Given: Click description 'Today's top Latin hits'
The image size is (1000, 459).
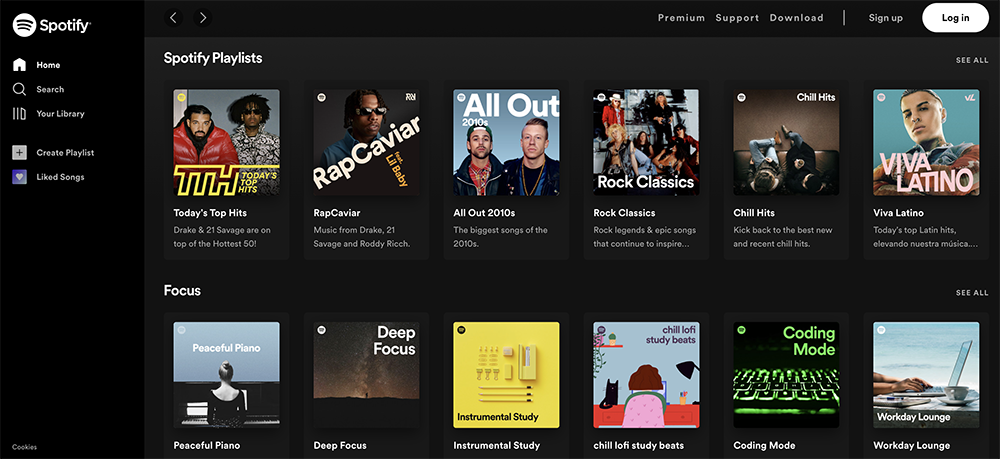Looking at the screenshot, I should [925, 237].
